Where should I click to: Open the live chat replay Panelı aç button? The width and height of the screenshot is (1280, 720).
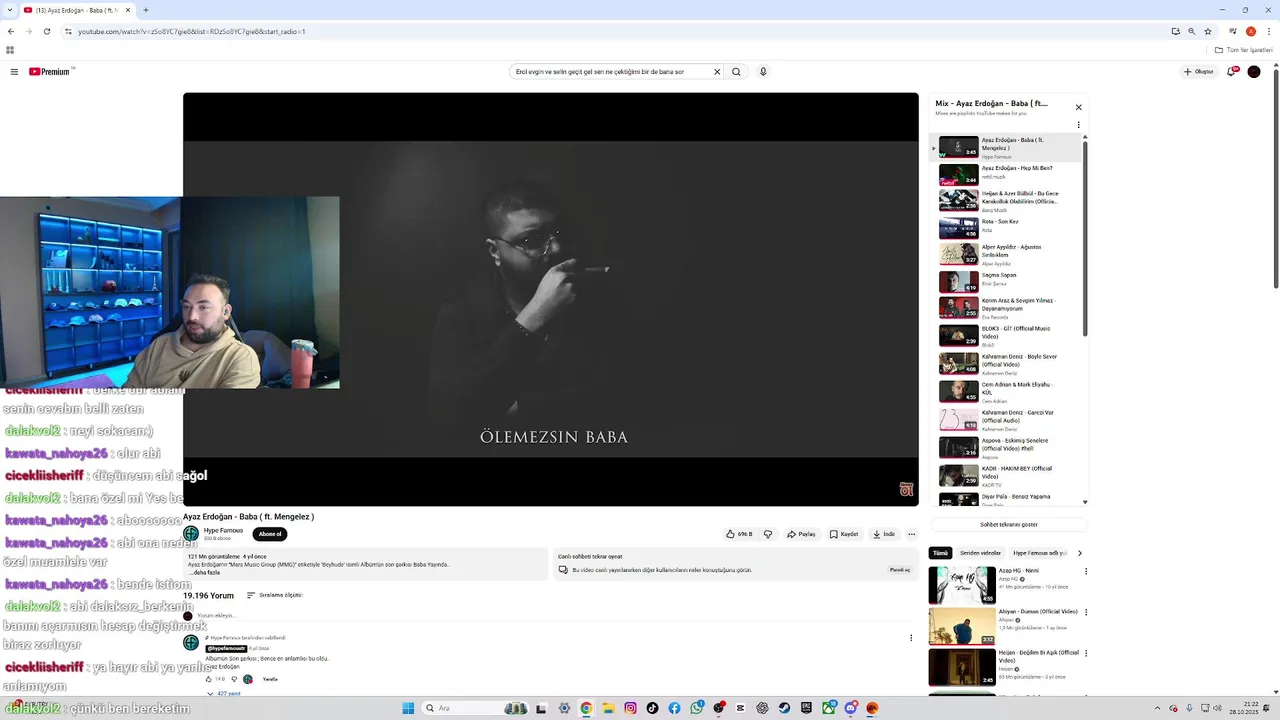point(900,570)
